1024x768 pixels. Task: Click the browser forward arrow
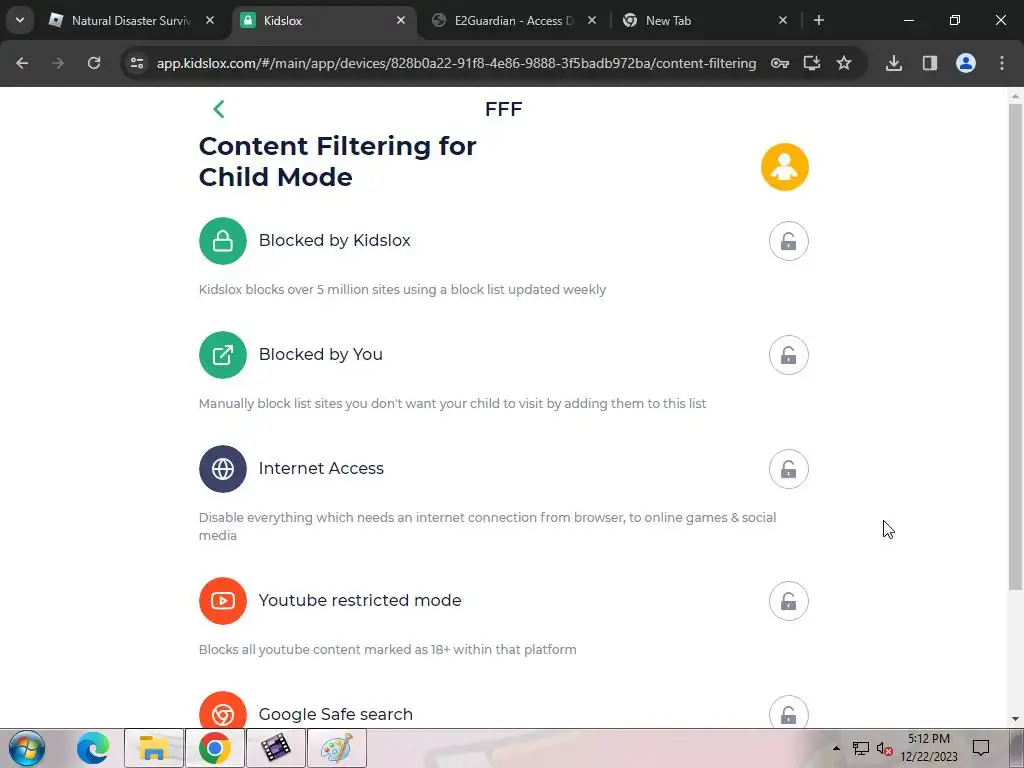tap(58, 63)
